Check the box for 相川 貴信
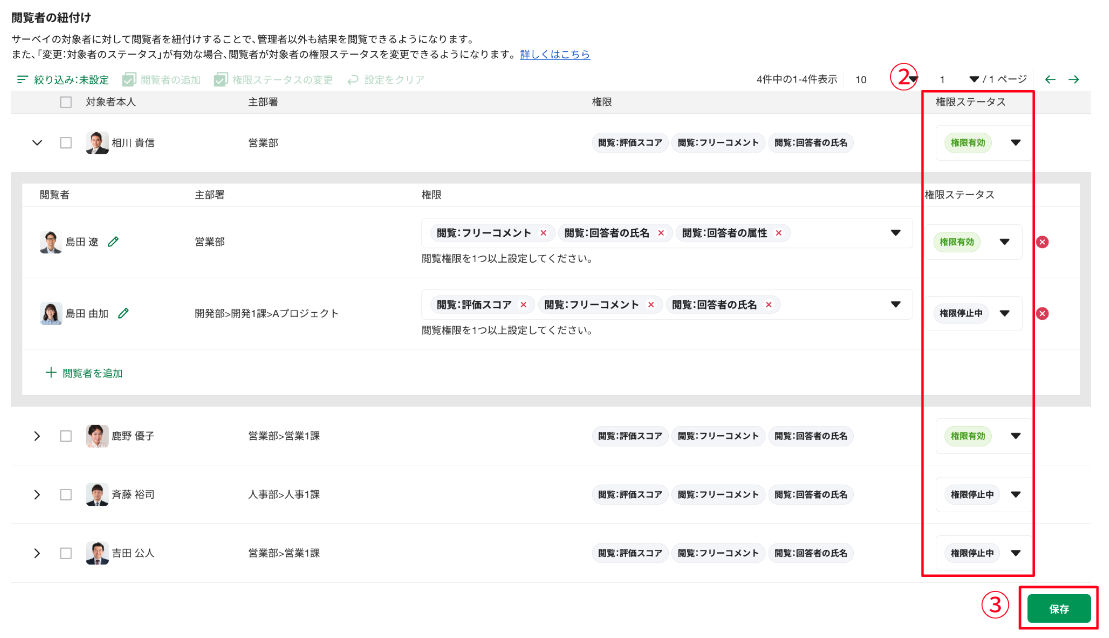 click(66, 143)
